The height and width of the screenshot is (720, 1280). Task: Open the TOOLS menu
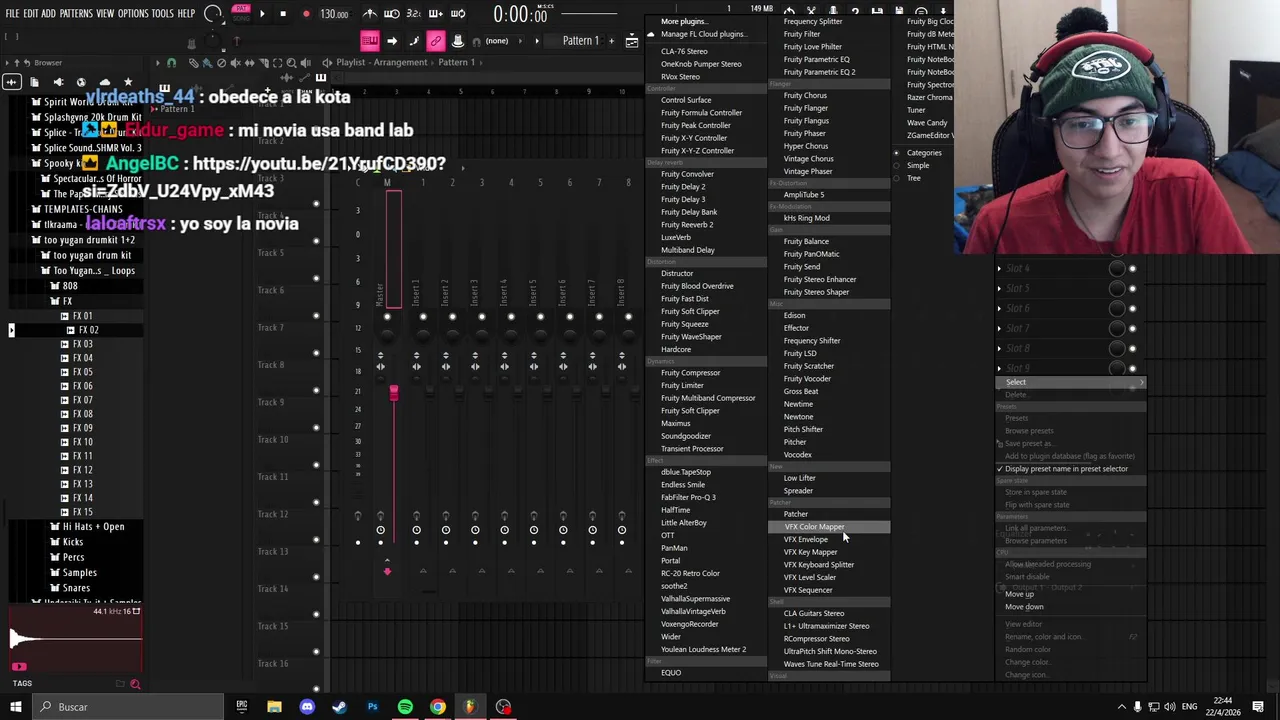coord(163,14)
